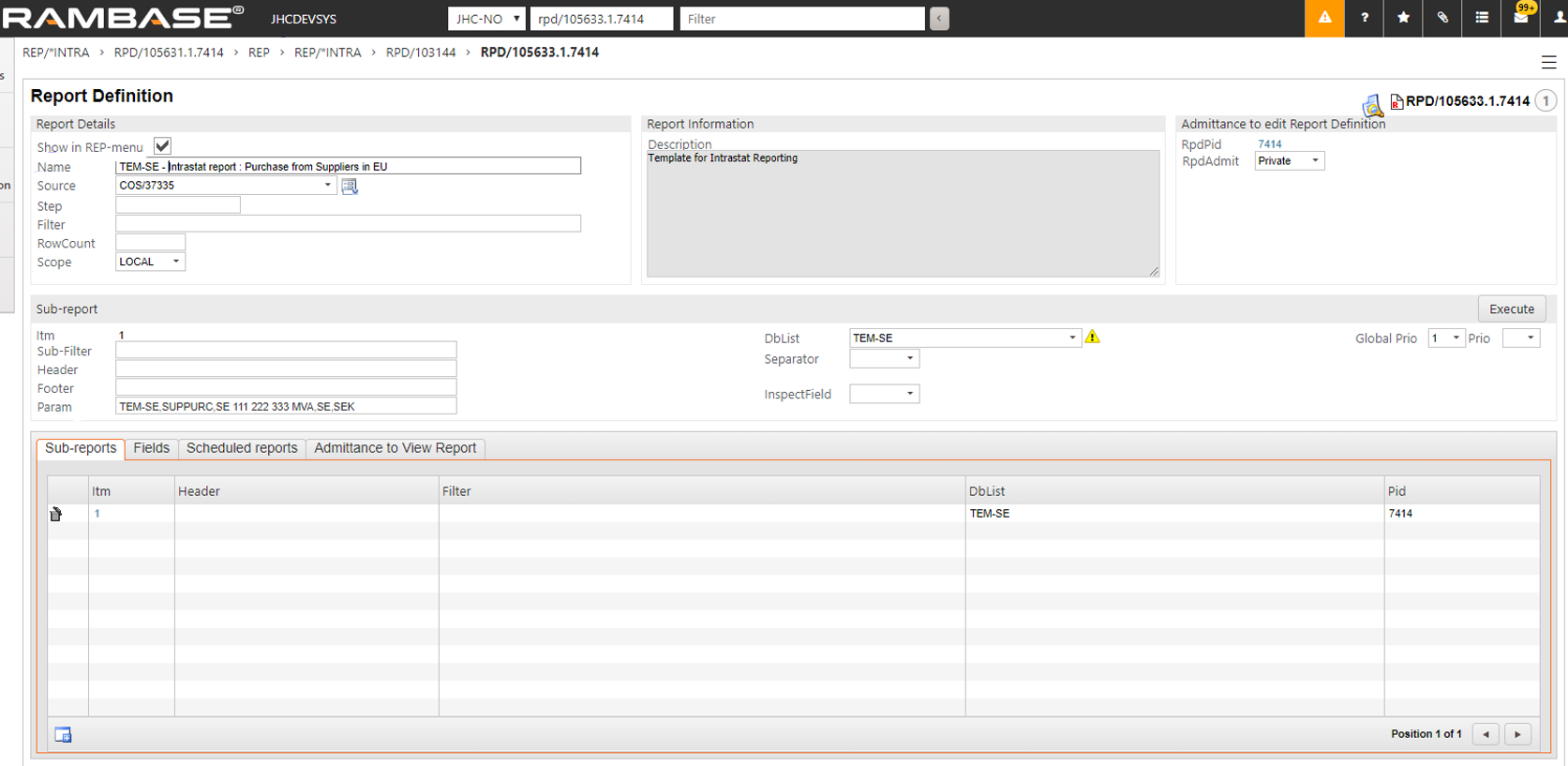Image resolution: width=1568 pixels, height=766 pixels.
Task: Go to previous position with left arrow
Action: tap(1486, 734)
